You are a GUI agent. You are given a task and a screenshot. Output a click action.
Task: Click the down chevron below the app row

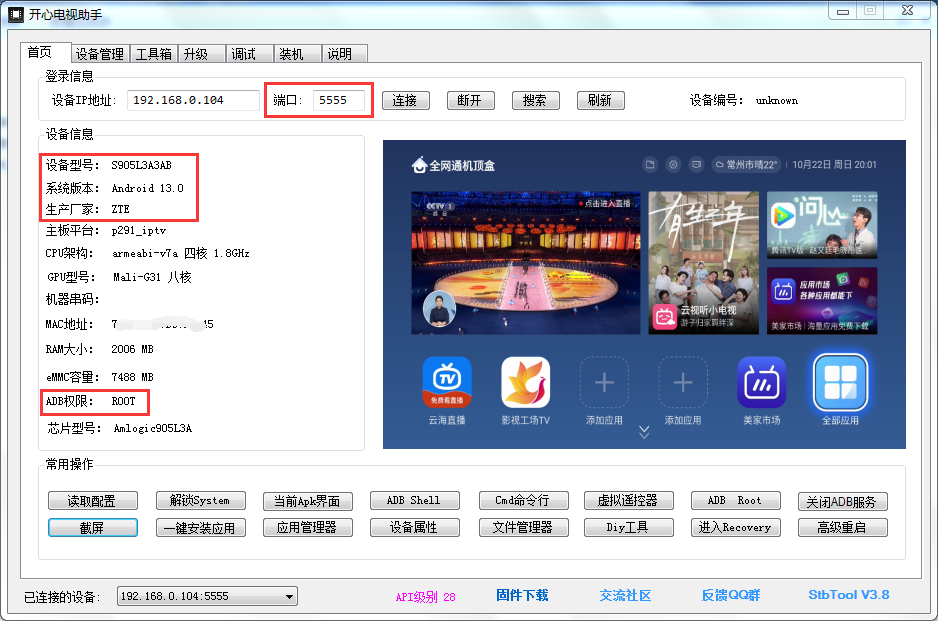click(644, 432)
